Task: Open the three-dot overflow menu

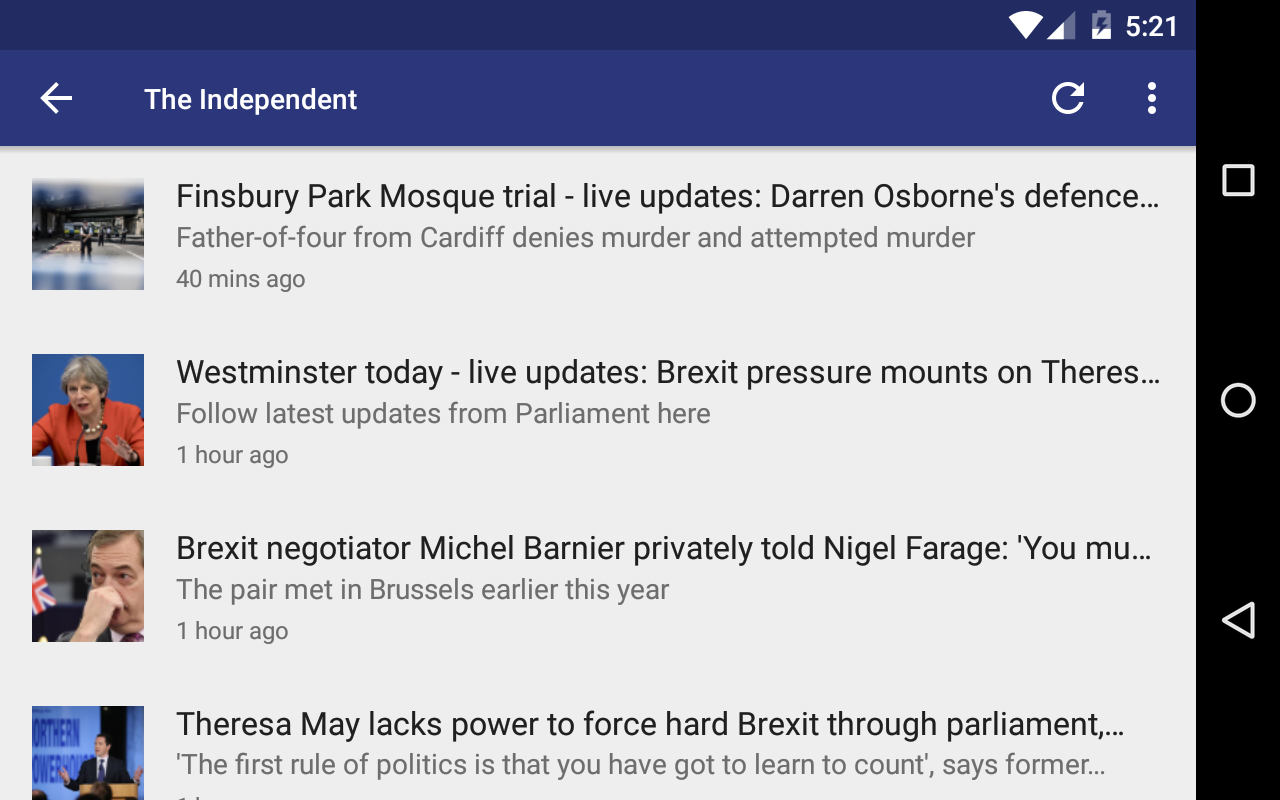Action: 1151,98
